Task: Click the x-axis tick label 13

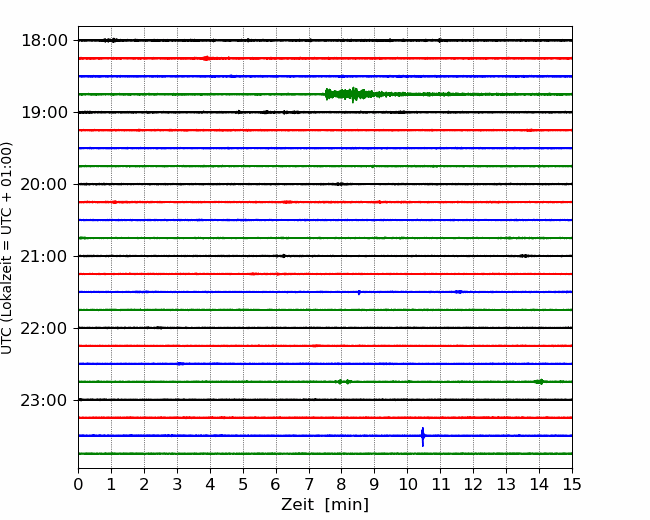Action: pos(507,484)
